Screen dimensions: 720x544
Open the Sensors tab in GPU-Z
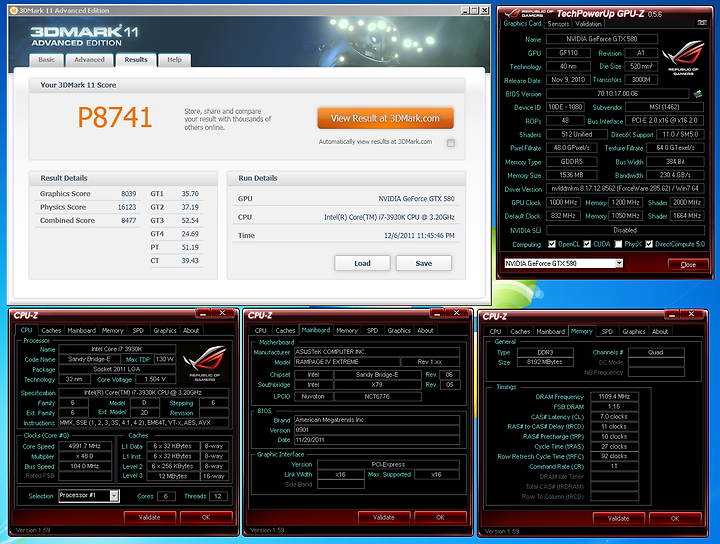(558, 24)
